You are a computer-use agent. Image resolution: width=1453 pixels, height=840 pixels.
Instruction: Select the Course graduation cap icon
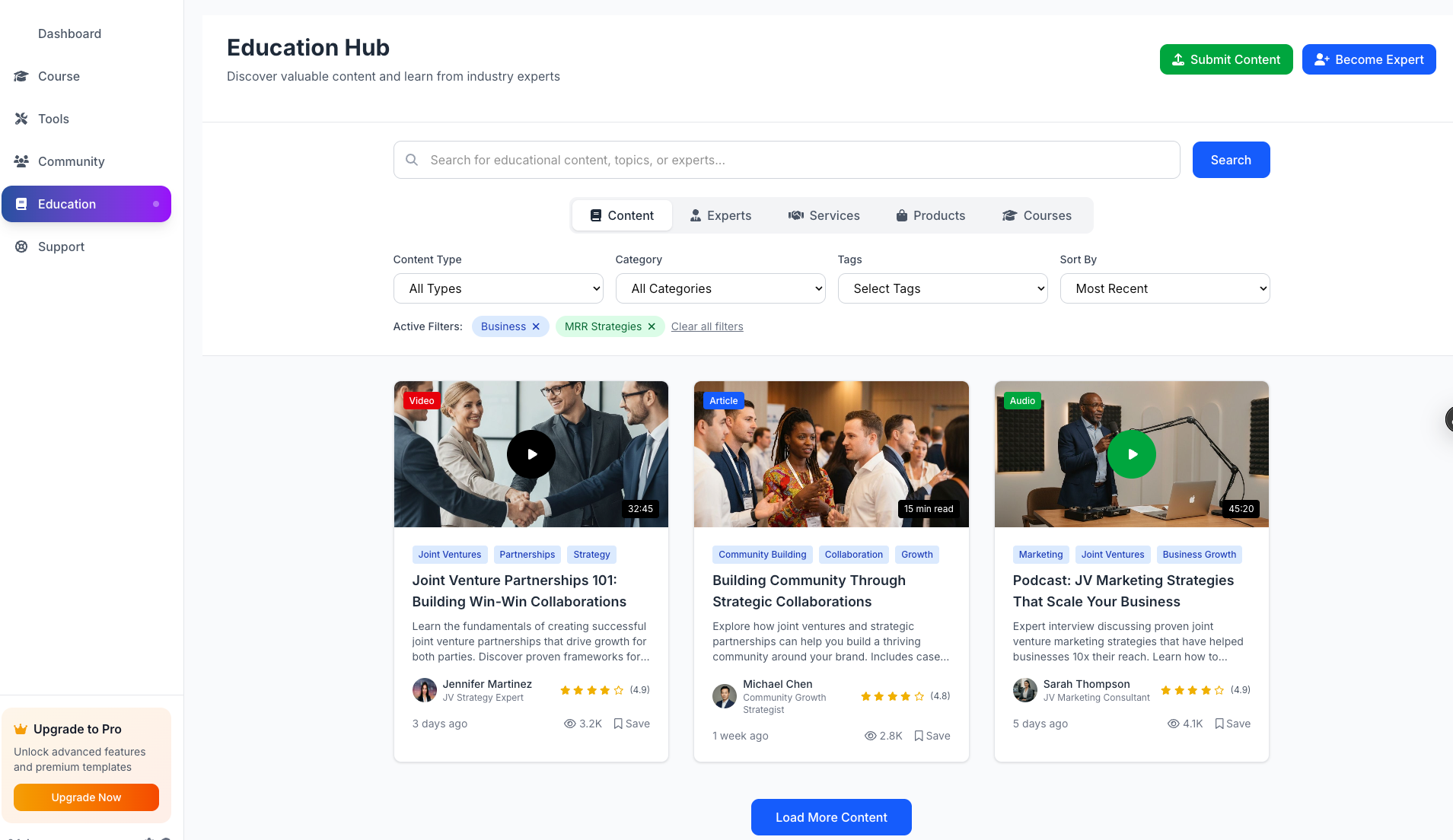click(21, 76)
